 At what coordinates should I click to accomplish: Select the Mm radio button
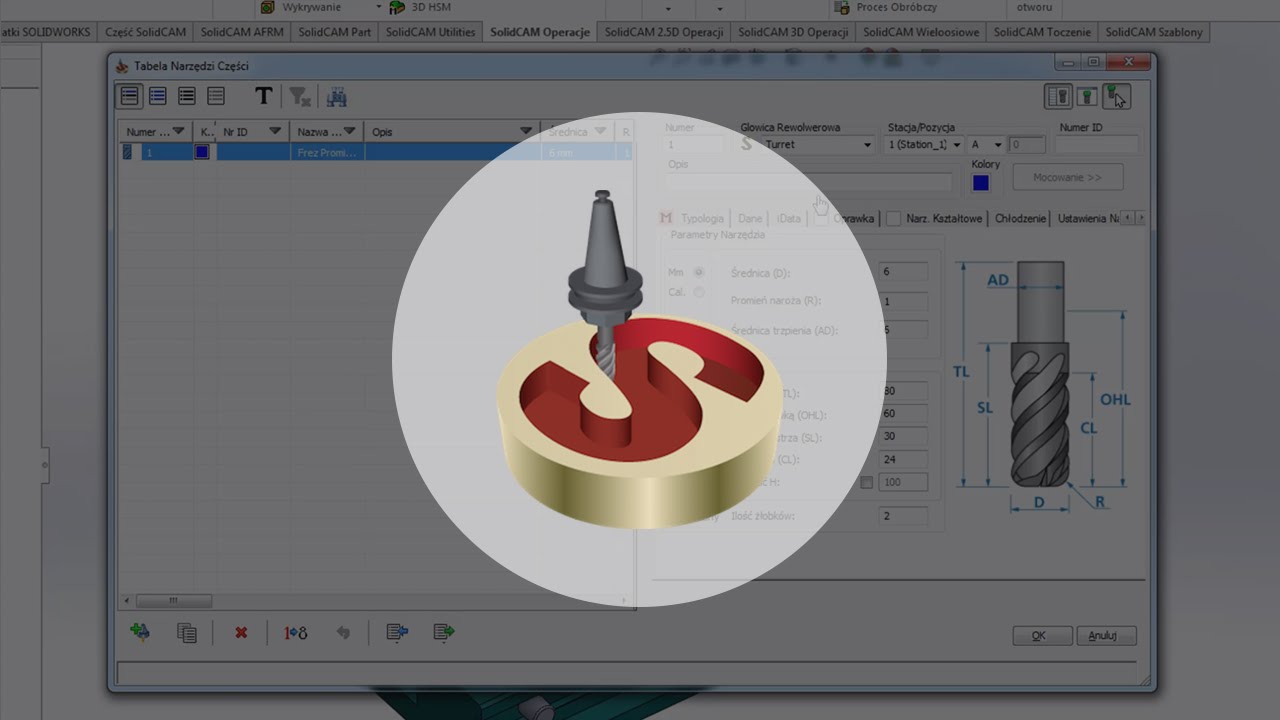[x=699, y=272]
